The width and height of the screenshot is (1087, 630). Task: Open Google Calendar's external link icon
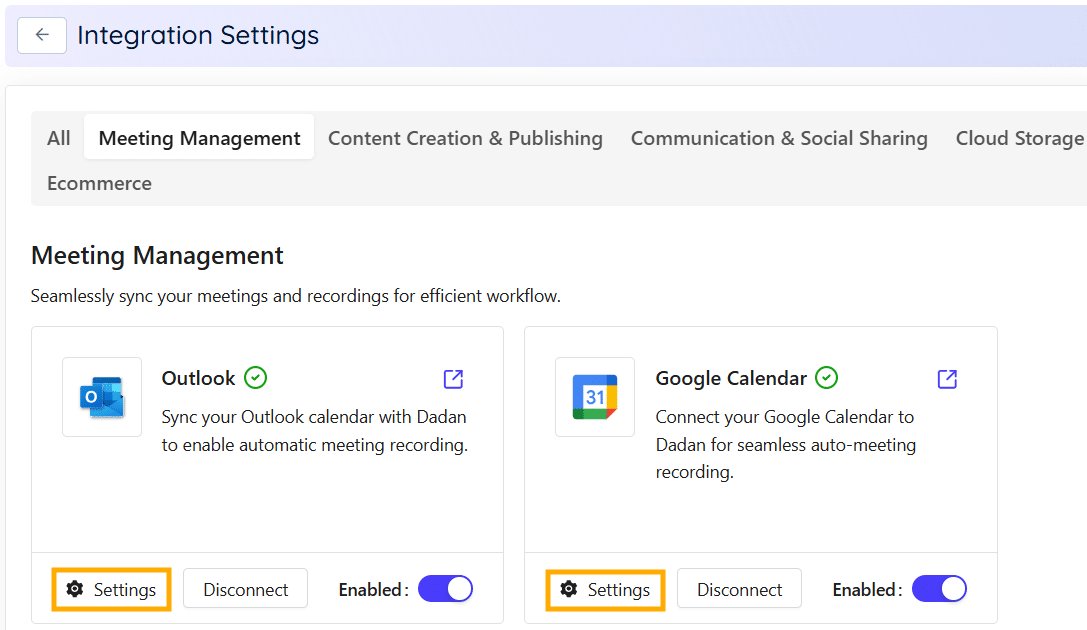946,379
